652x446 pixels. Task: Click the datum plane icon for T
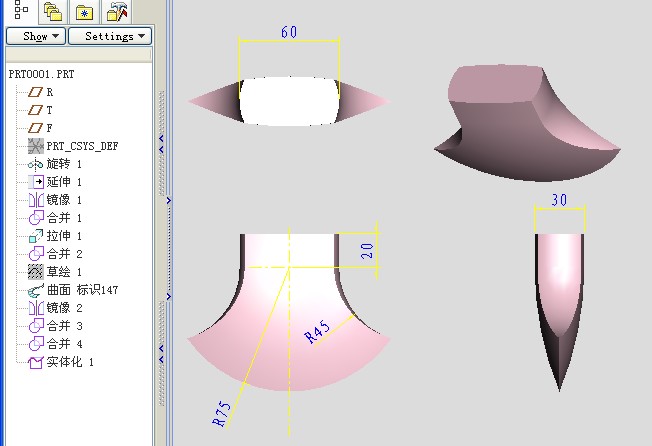click(x=35, y=110)
